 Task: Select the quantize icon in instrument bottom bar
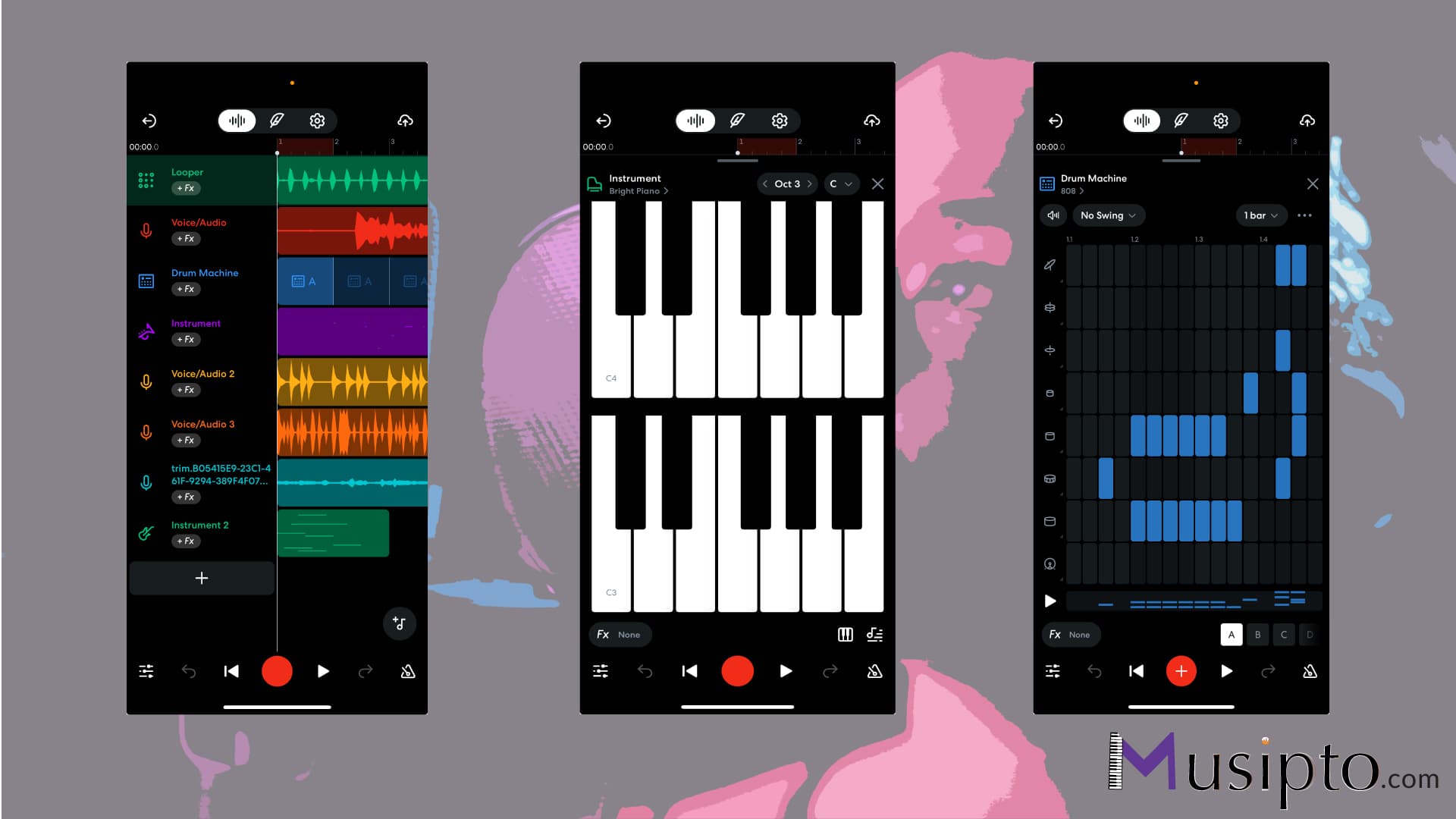click(x=874, y=634)
